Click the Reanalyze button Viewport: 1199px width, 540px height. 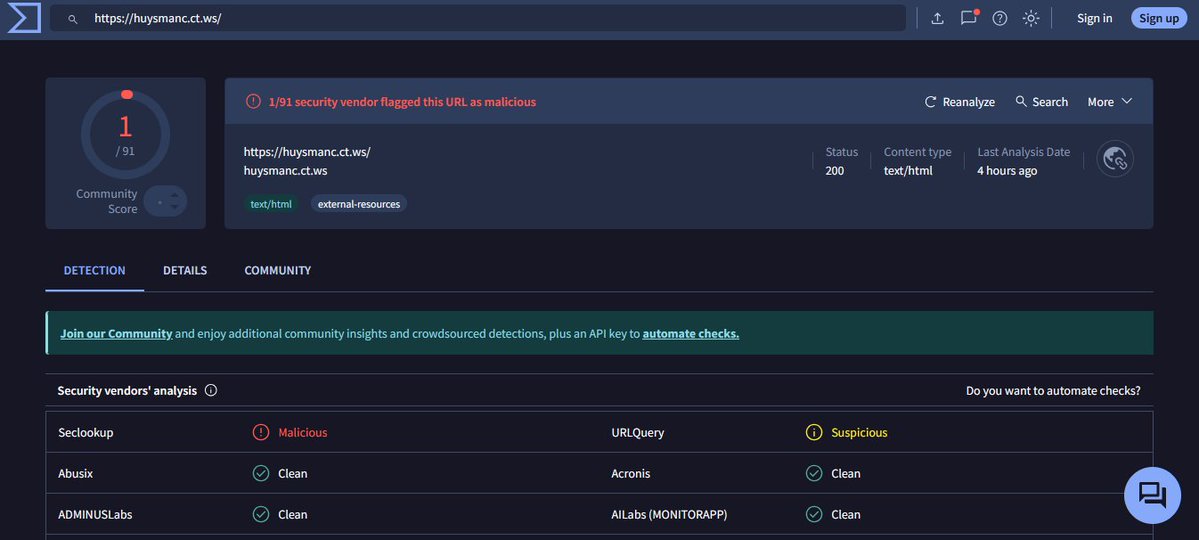click(960, 102)
